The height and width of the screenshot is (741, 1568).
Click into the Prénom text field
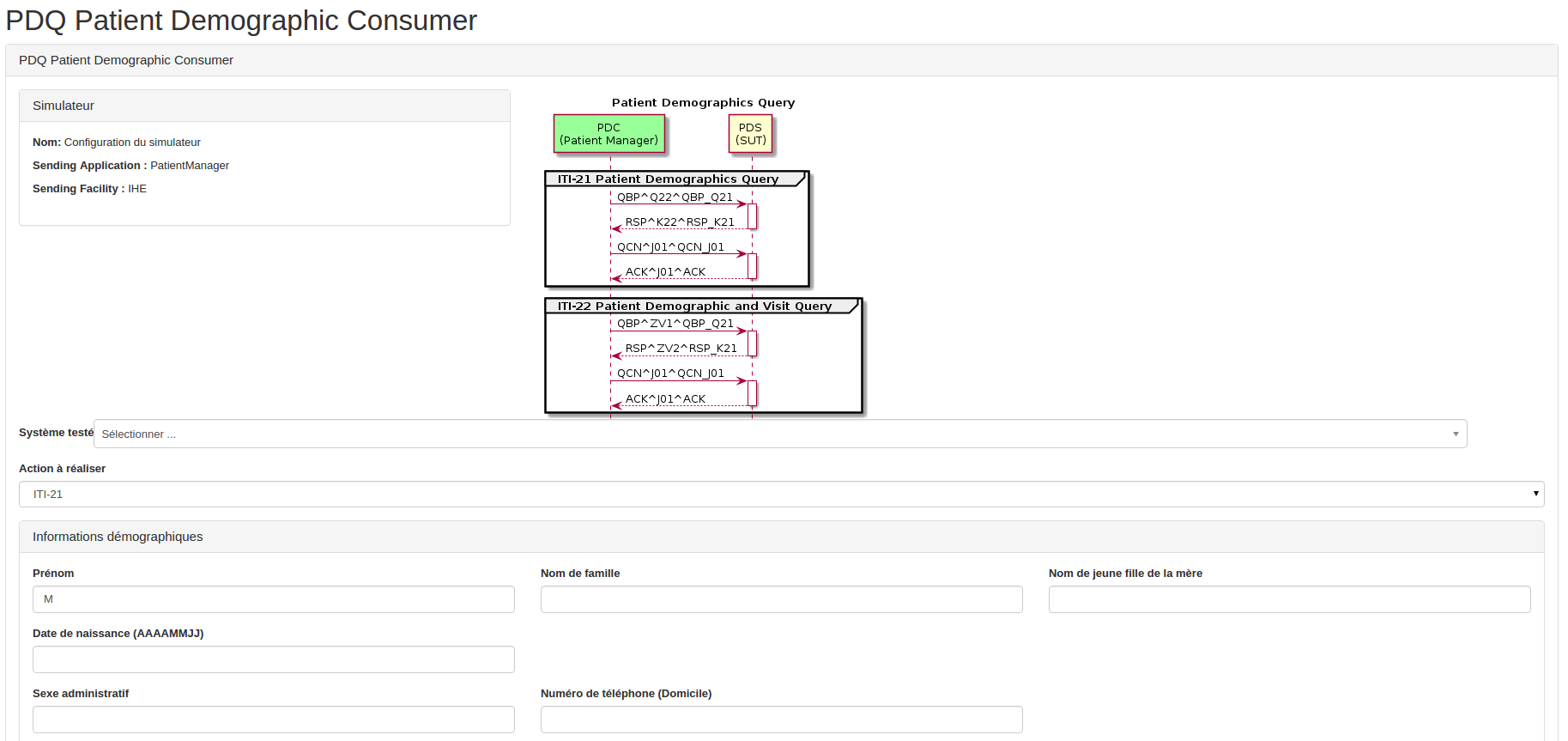coord(273,599)
